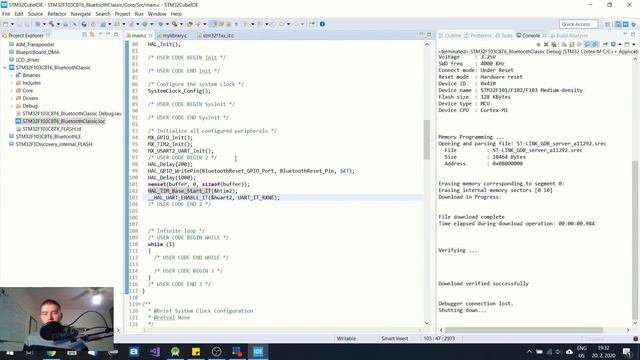Click the New file toolbar icon
Image resolution: width=640 pixels, height=360 pixels.
pyautogui.click(x=6, y=24)
